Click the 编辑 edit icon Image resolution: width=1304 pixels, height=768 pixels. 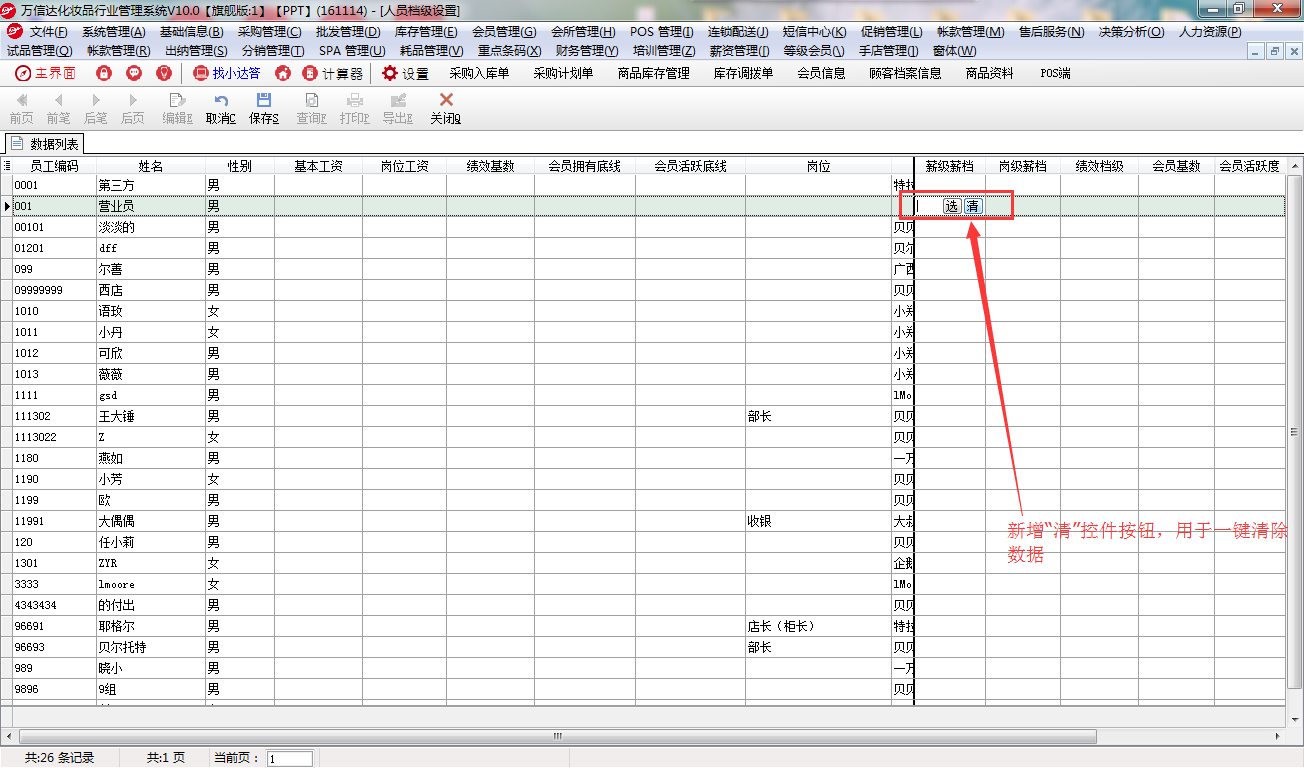pos(177,109)
